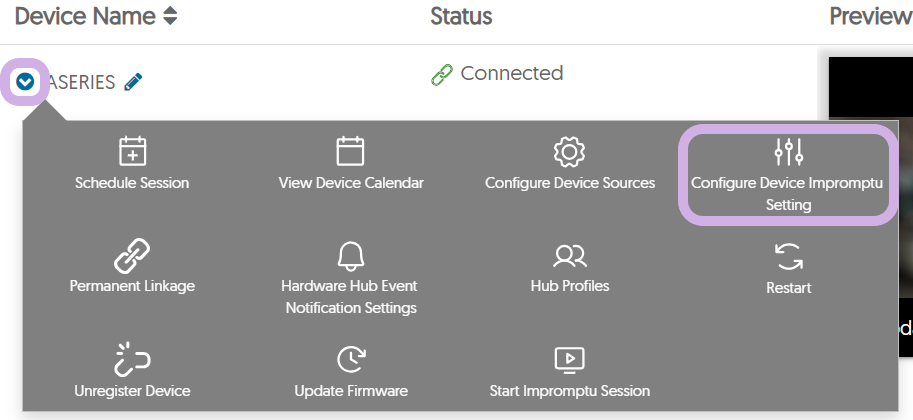The height and width of the screenshot is (420, 913).
Task: Click the Restart arrows icon
Action: point(788,256)
